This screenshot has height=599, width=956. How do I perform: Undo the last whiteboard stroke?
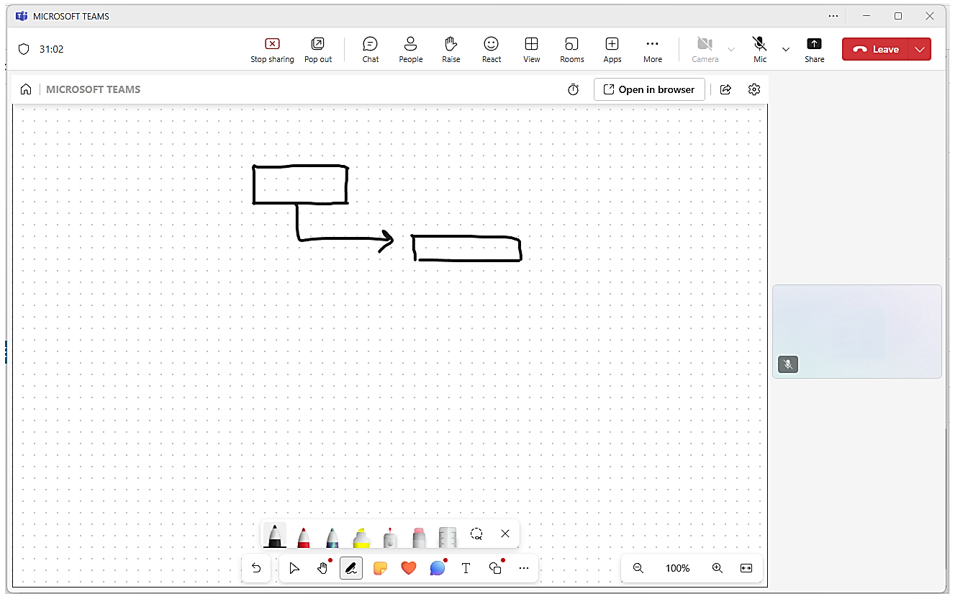pos(257,568)
